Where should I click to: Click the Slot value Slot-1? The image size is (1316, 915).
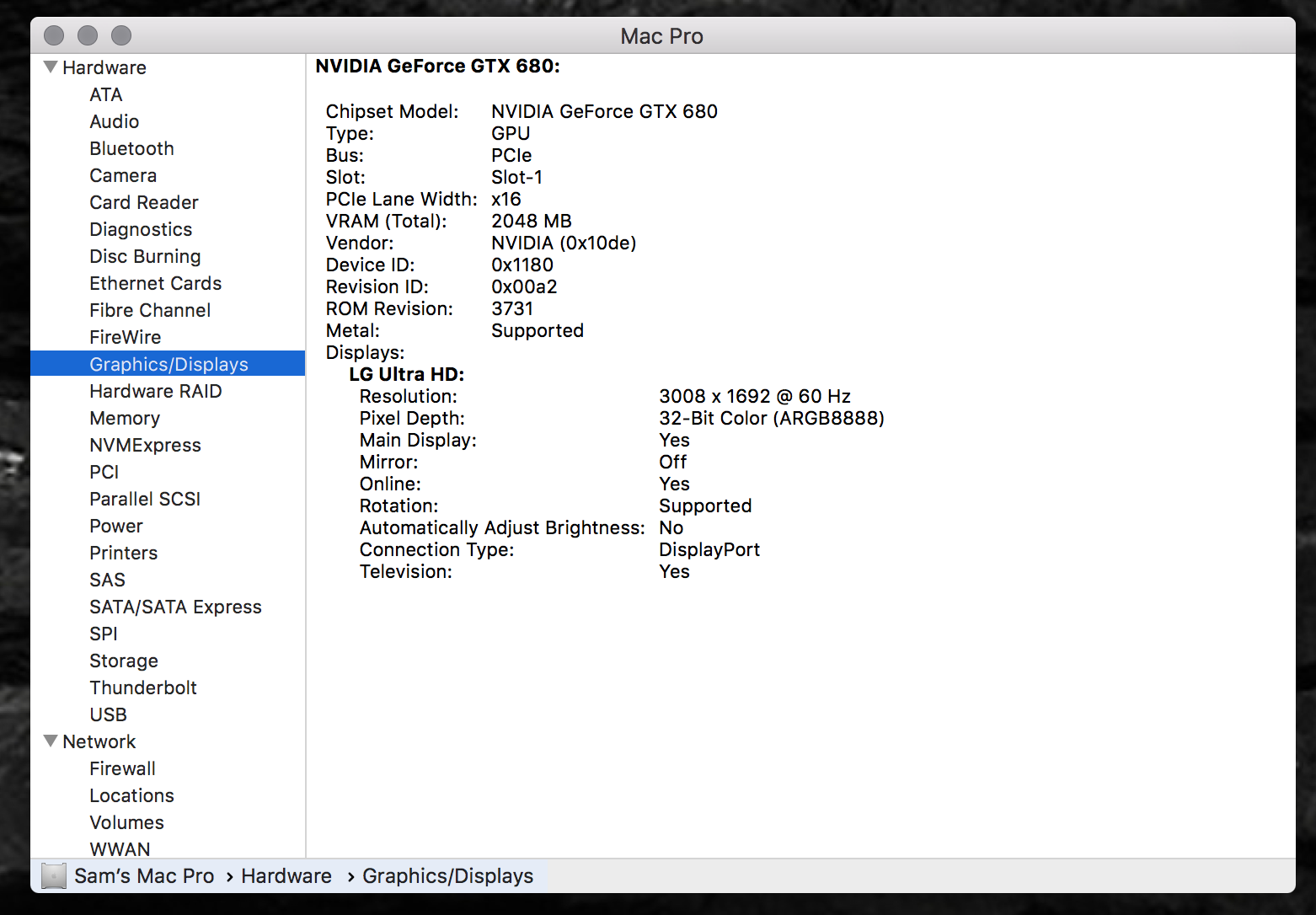(517, 177)
